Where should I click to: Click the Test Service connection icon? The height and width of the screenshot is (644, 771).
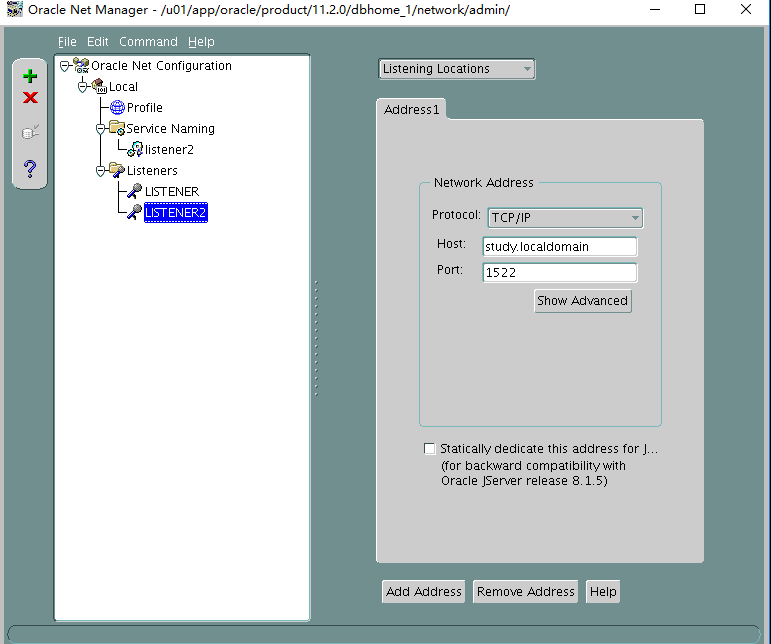tap(30, 132)
